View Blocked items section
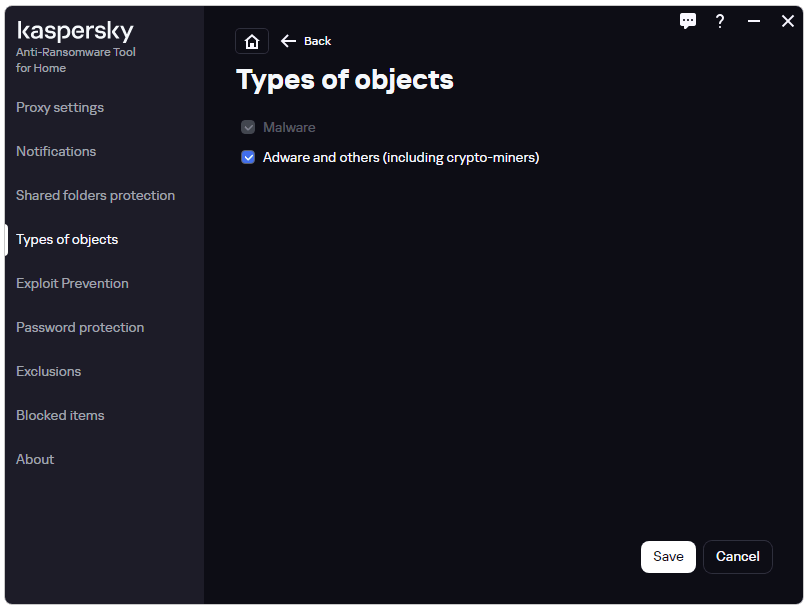Image resolution: width=809 pixels, height=610 pixels. click(60, 415)
